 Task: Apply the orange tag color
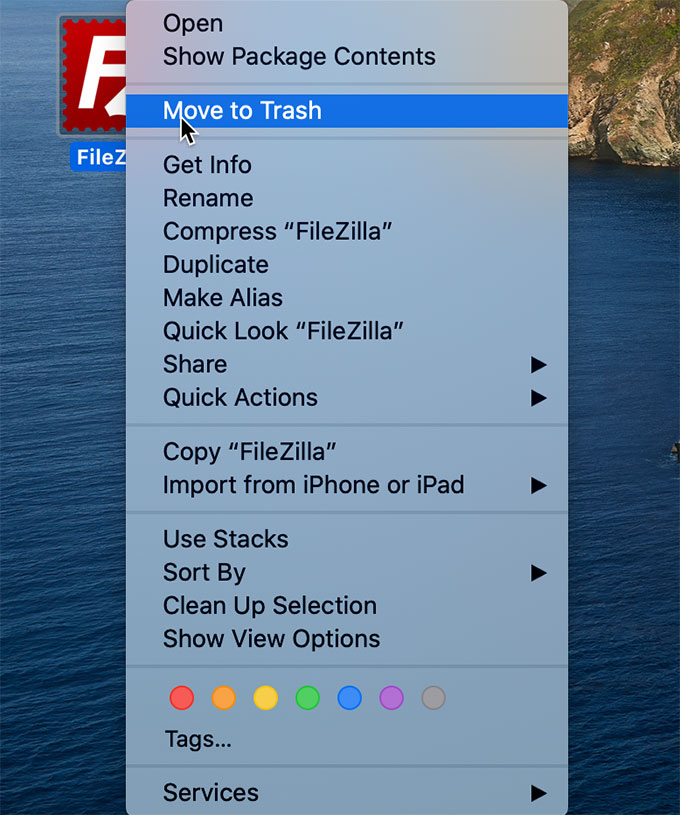pyautogui.click(x=224, y=698)
